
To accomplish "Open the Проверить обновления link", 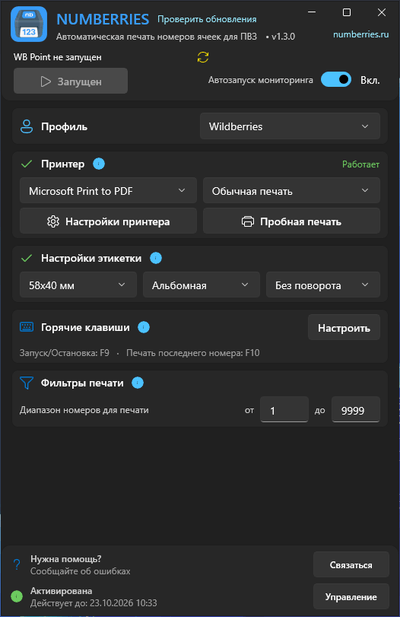I will pyautogui.click(x=207, y=19).
